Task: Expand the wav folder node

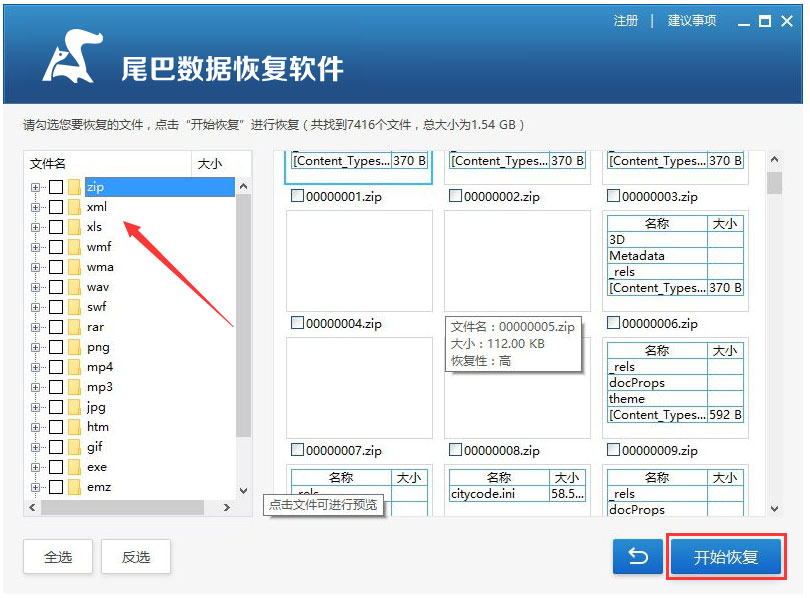Action: click(36, 287)
